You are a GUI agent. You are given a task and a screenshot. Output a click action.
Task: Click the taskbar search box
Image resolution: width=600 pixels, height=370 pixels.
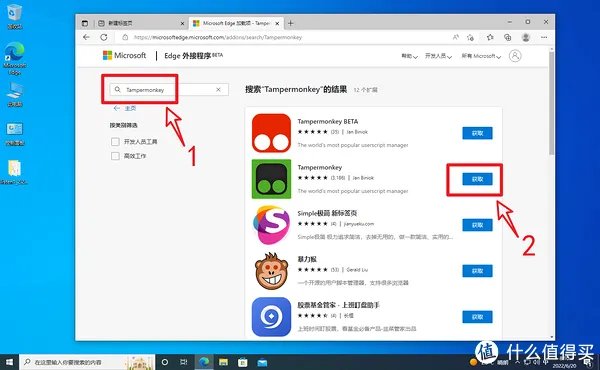87,362
